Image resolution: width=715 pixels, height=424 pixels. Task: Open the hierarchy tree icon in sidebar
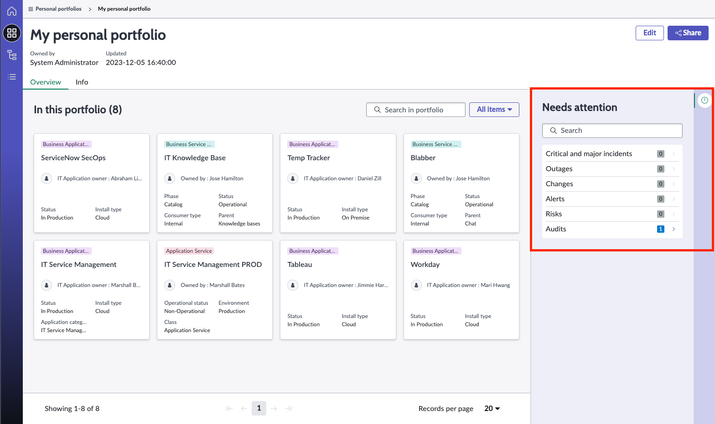11,55
